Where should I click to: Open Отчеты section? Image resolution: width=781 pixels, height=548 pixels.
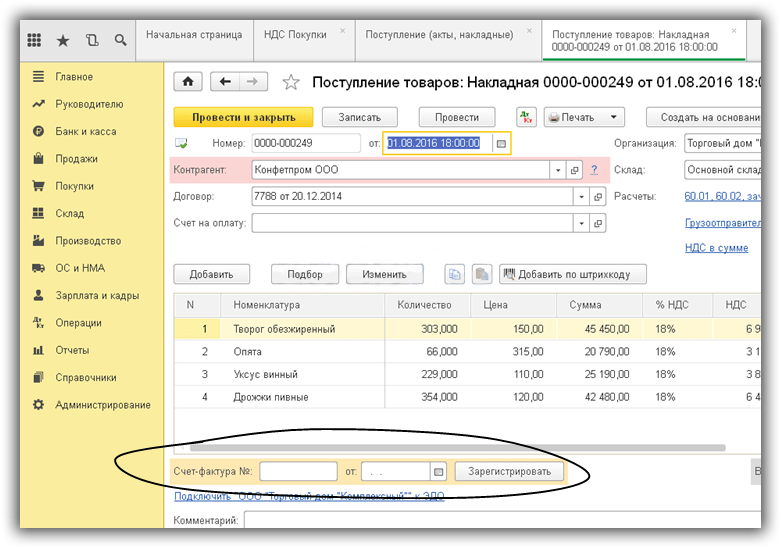(72, 350)
